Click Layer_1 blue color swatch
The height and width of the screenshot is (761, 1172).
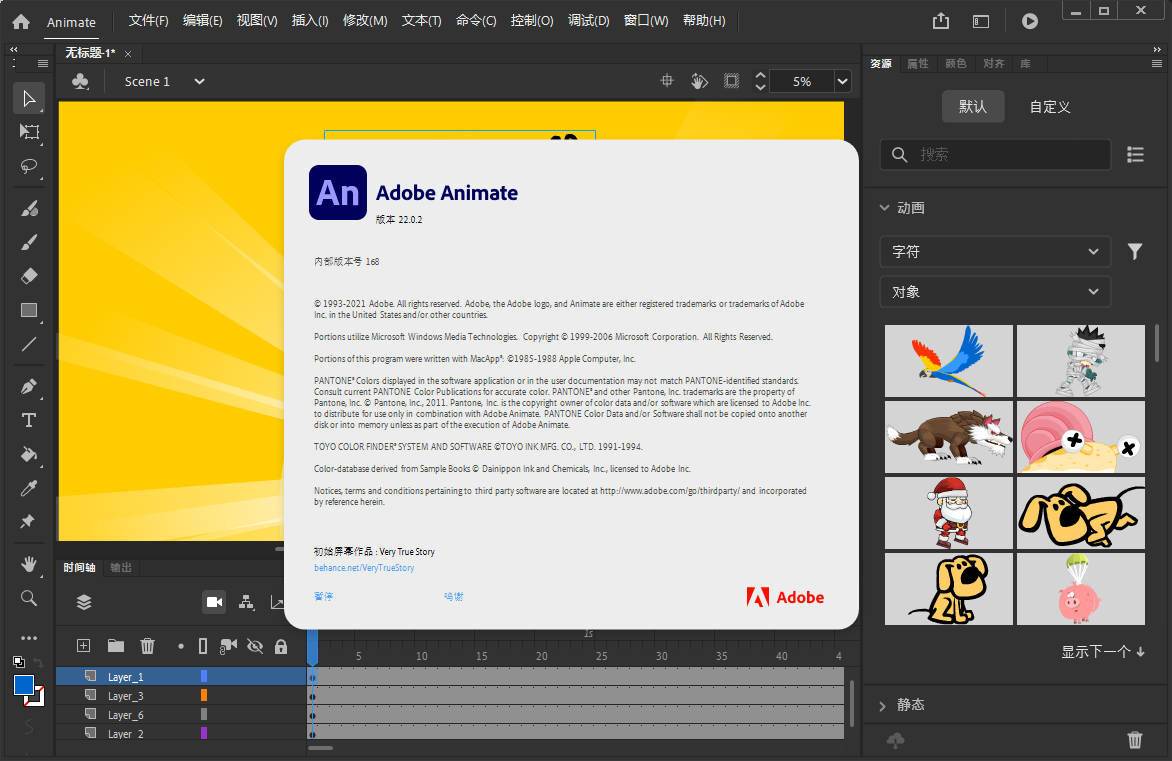(x=204, y=677)
